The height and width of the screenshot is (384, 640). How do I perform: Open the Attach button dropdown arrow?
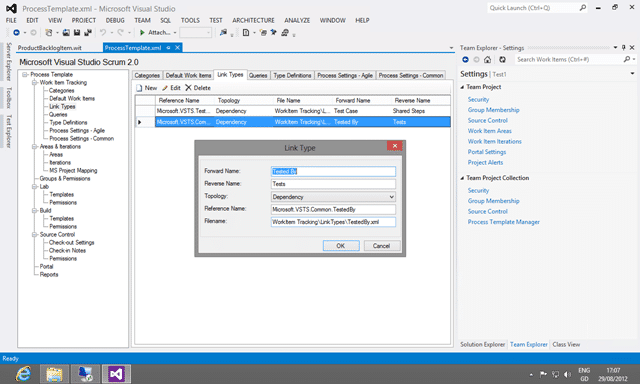175,33
